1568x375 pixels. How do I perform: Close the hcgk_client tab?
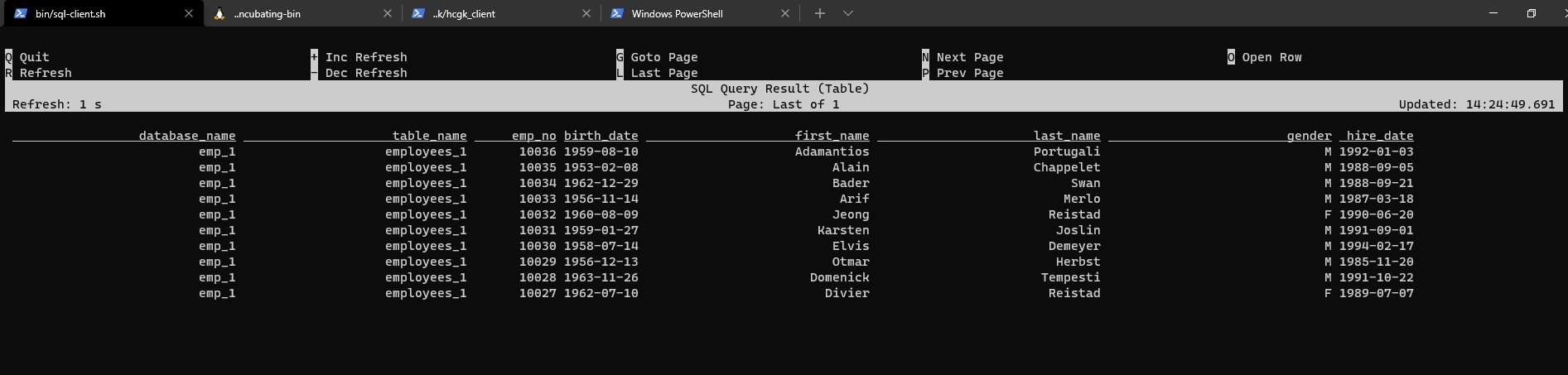click(x=586, y=13)
